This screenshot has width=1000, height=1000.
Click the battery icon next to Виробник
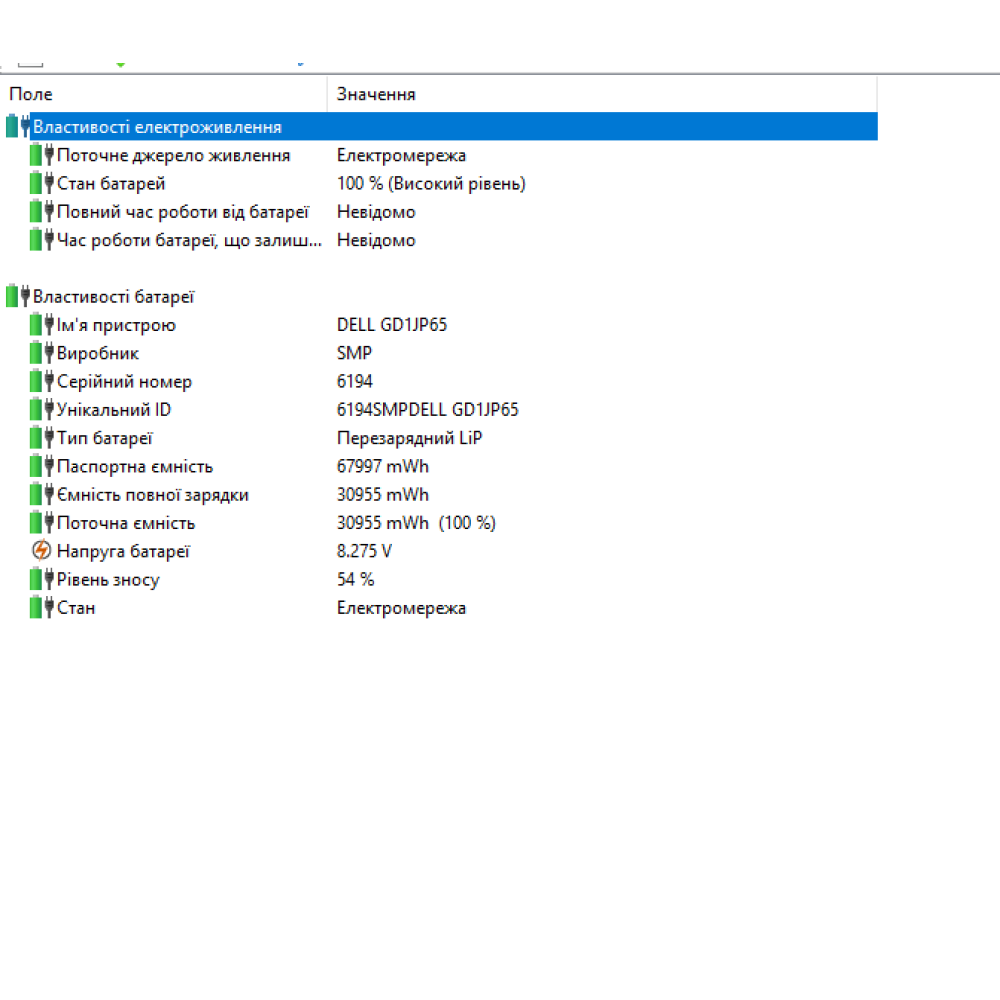(x=41, y=353)
